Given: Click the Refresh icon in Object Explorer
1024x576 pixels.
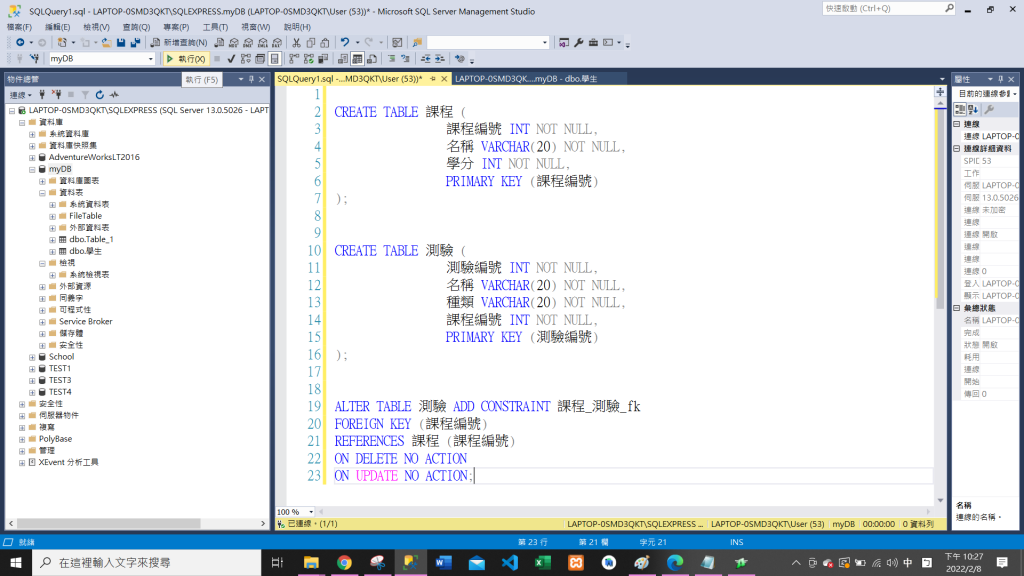Looking at the screenshot, I should (99, 95).
